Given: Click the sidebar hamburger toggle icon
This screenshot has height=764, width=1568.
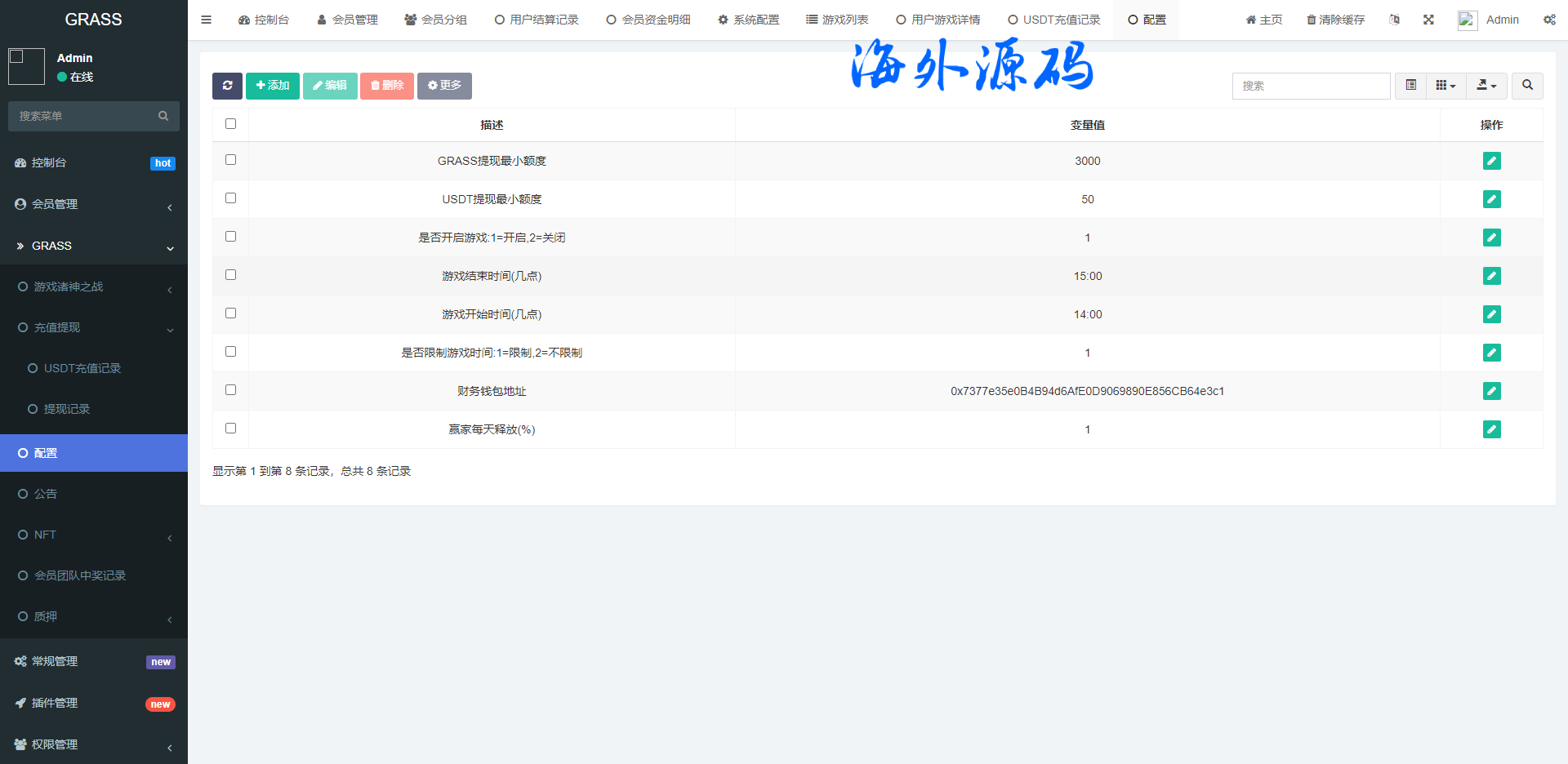Looking at the screenshot, I should (x=207, y=20).
